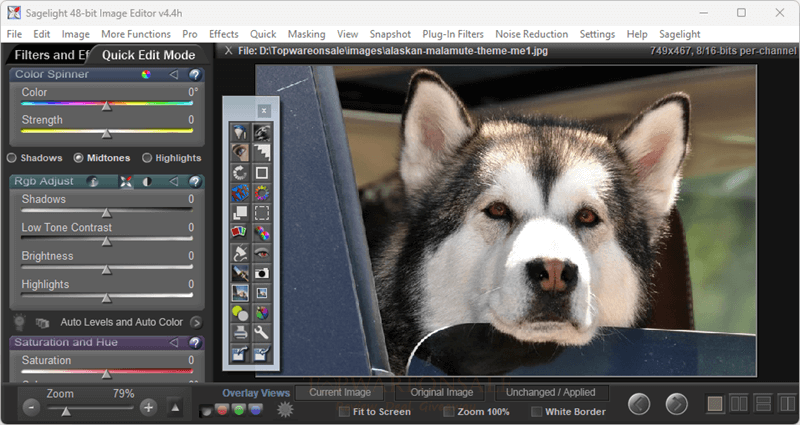The width and height of the screenshot is (800, 425).
Task: Click the red green blue cards icon
Action: (x=239, y=233)
